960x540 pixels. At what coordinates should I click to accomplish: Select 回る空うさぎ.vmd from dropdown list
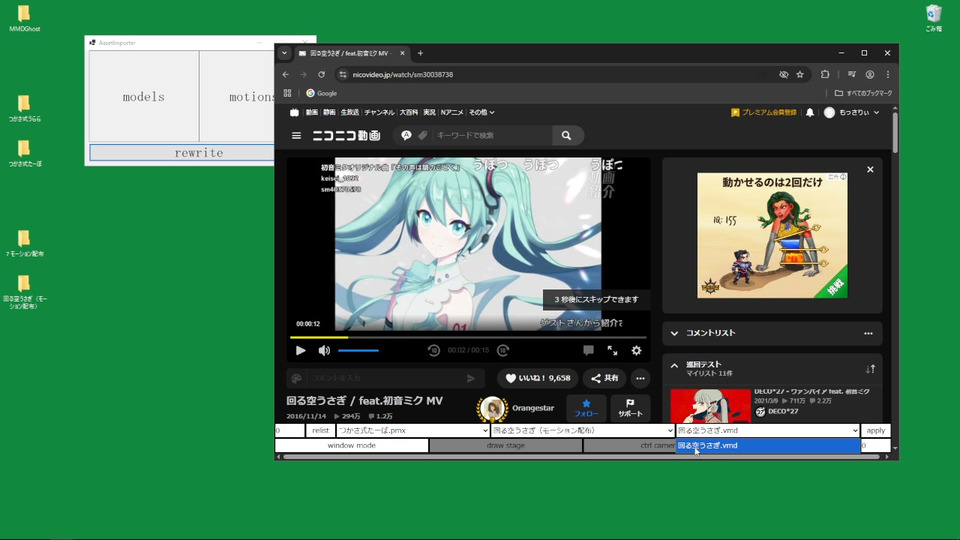(768, 446)
